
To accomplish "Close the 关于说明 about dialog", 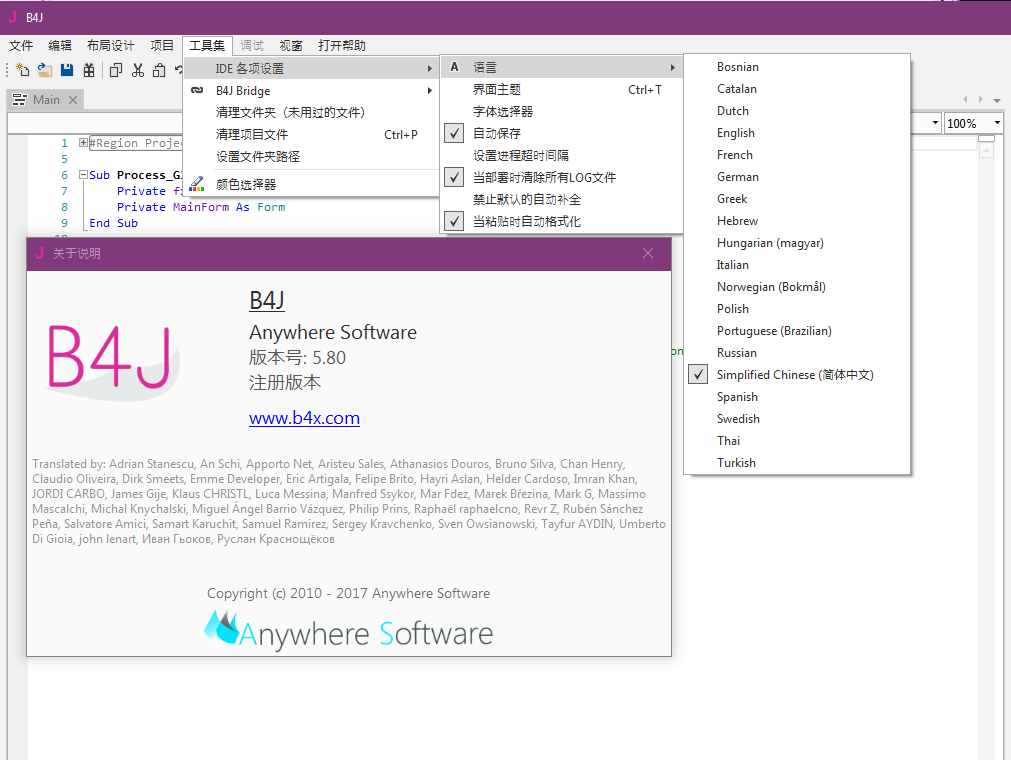I will point(648,253).
